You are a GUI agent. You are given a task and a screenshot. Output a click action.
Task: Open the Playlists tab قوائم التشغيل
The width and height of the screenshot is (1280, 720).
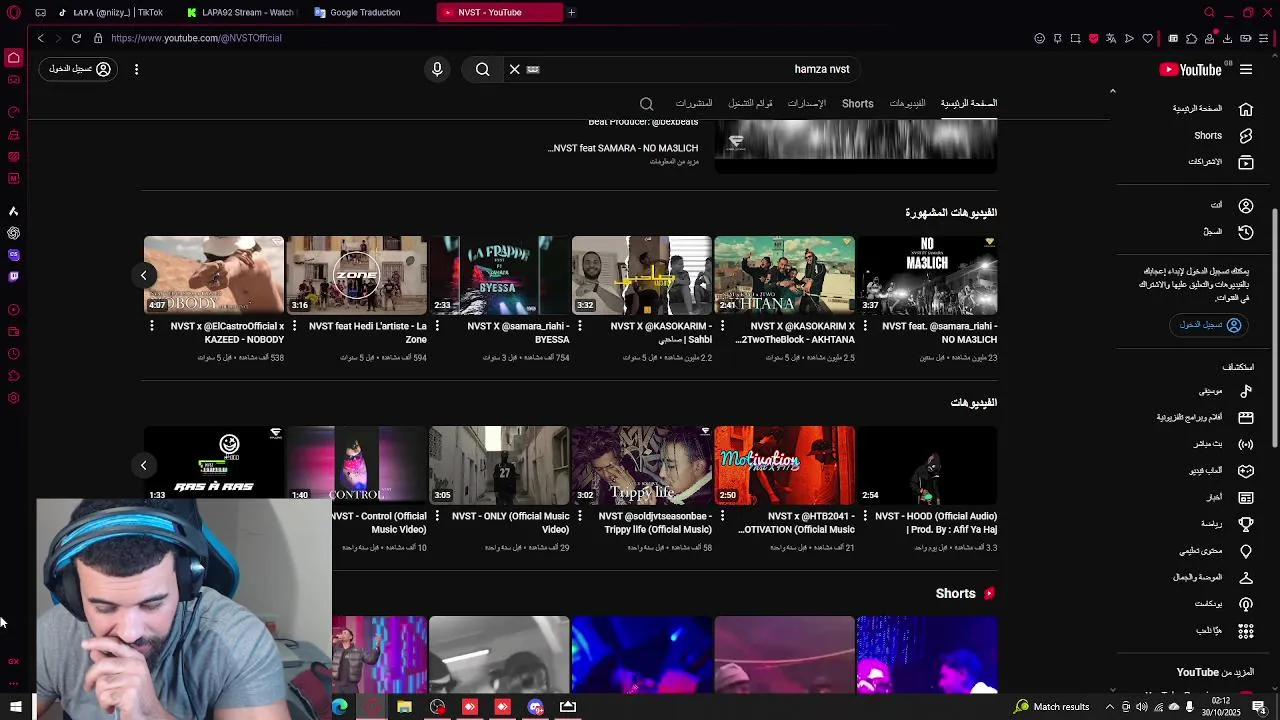pyautogui.click(x=750, y=103)
